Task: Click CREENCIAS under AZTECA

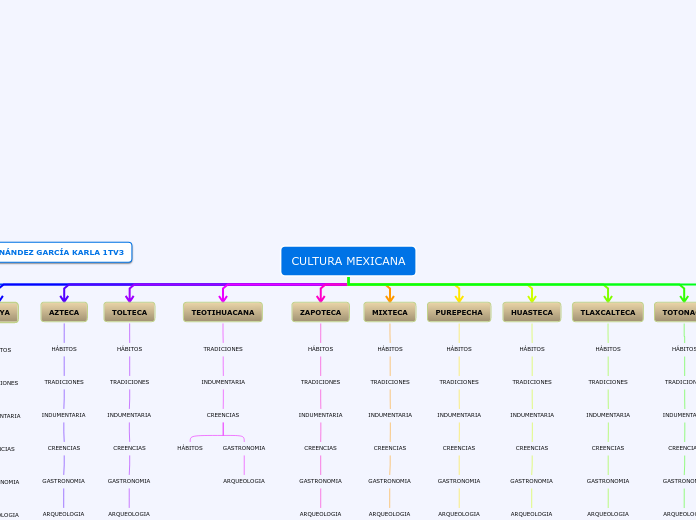Action: click(x=64, y=448)
